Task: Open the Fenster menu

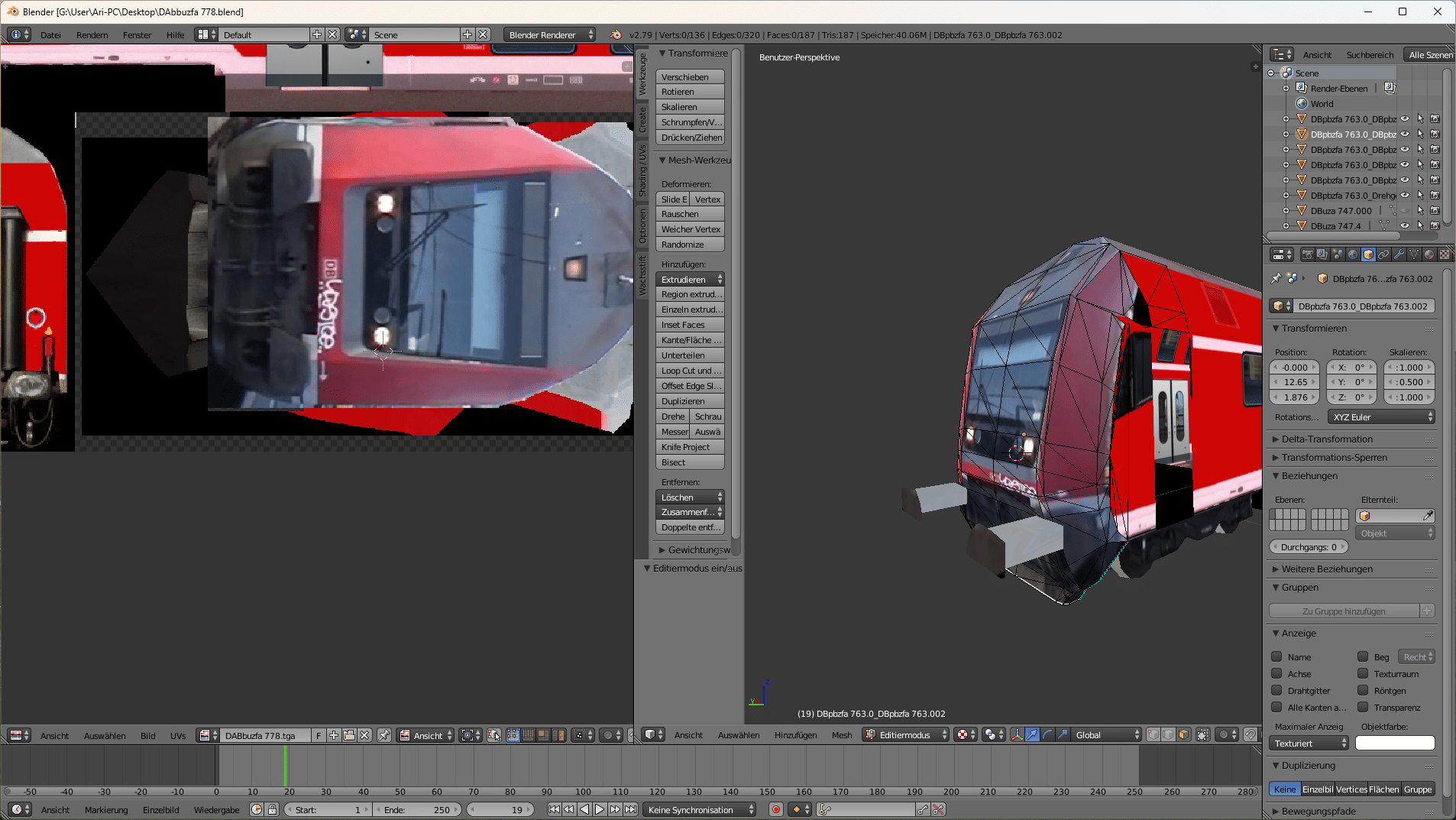Action: (x=137, y=35)
